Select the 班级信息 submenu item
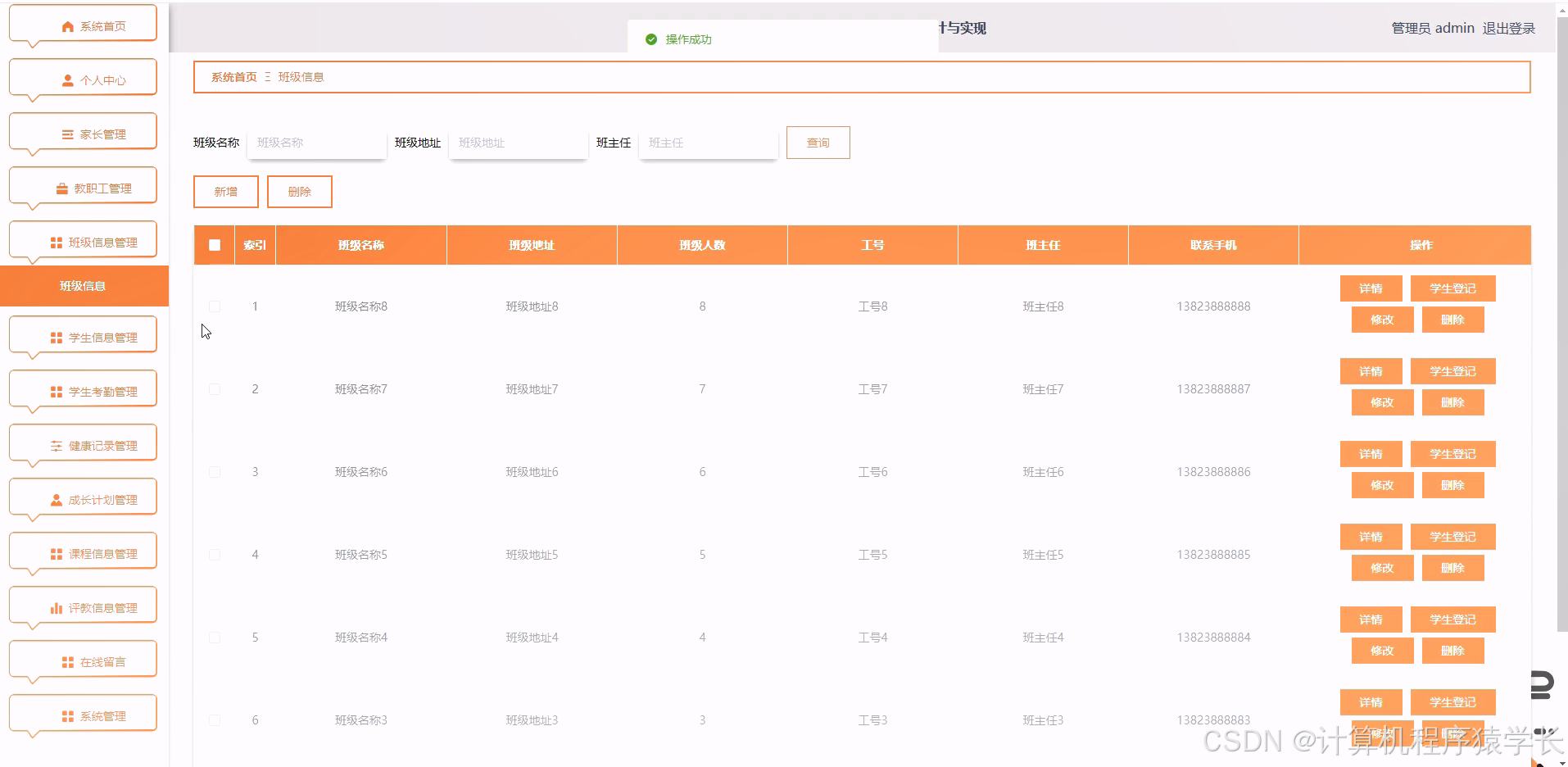Image resolution: width=1568 pixels, height=767 pixels. (x=84, y=286)
